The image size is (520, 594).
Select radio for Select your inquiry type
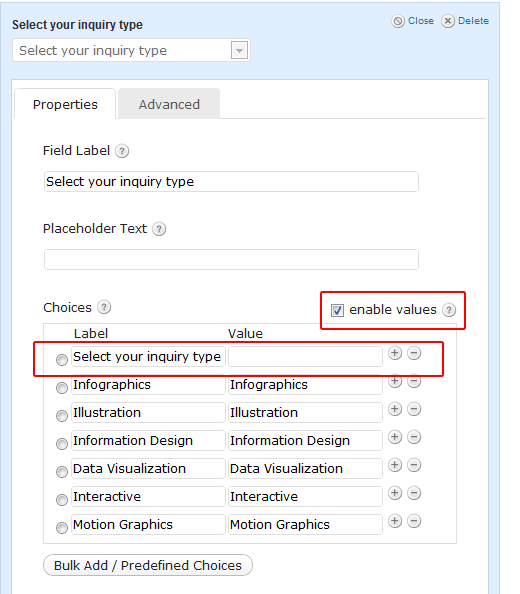point(62,360)
